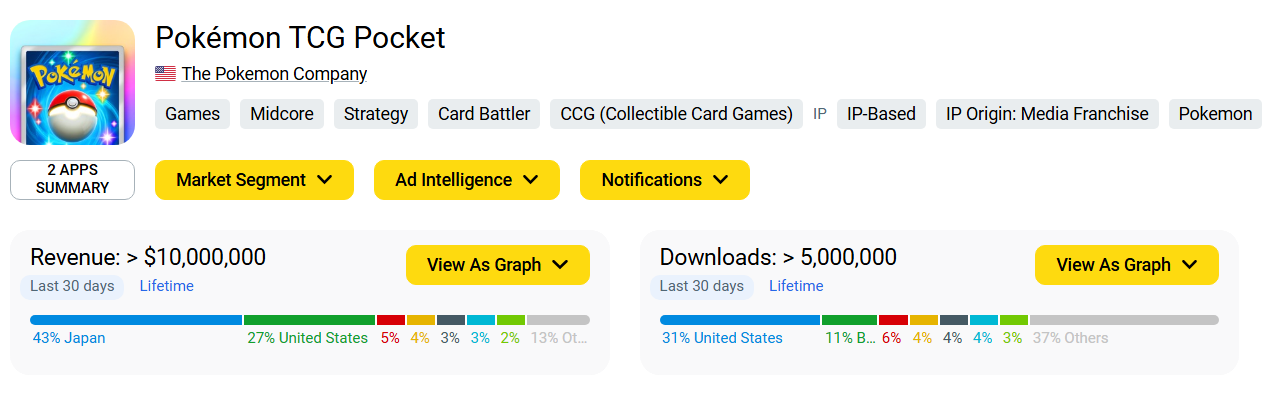Select Last 30 days under Revenue

pos(72,286)
